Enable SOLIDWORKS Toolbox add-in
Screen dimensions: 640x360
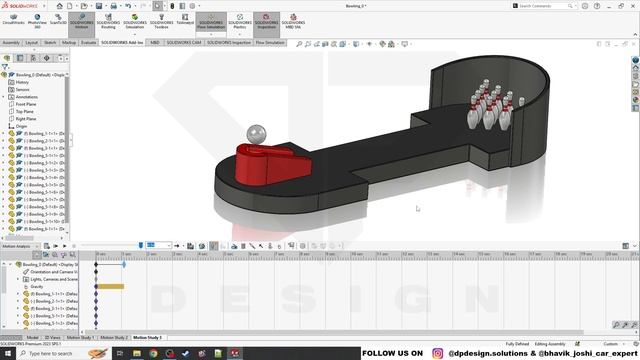tap(161, 21)
